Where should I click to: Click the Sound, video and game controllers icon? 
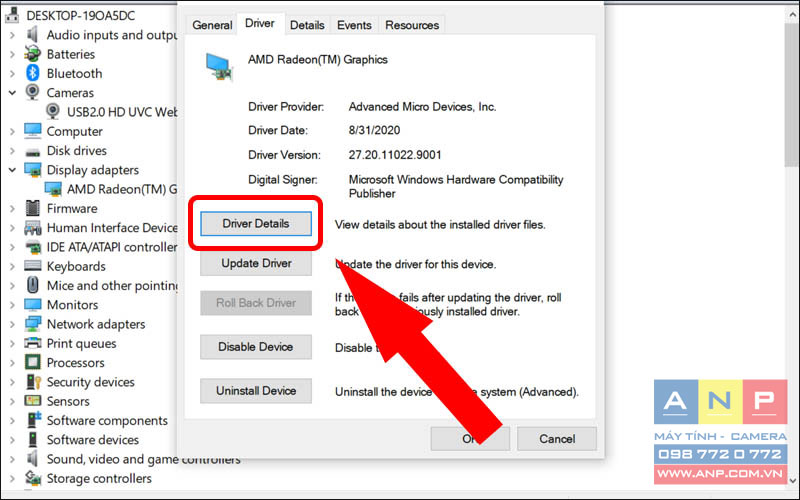coord(33,459)
